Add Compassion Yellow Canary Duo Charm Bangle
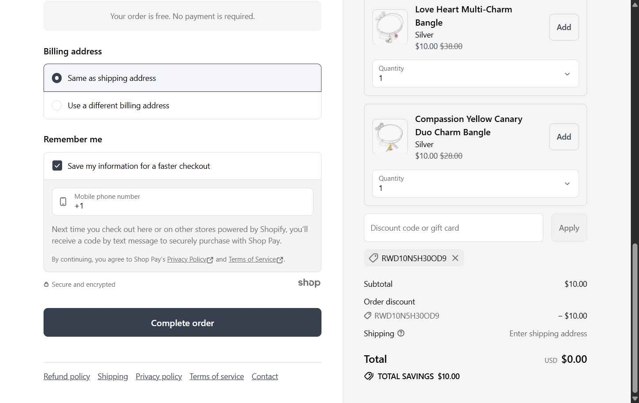639x403 pixels. (x=564, y=137)
